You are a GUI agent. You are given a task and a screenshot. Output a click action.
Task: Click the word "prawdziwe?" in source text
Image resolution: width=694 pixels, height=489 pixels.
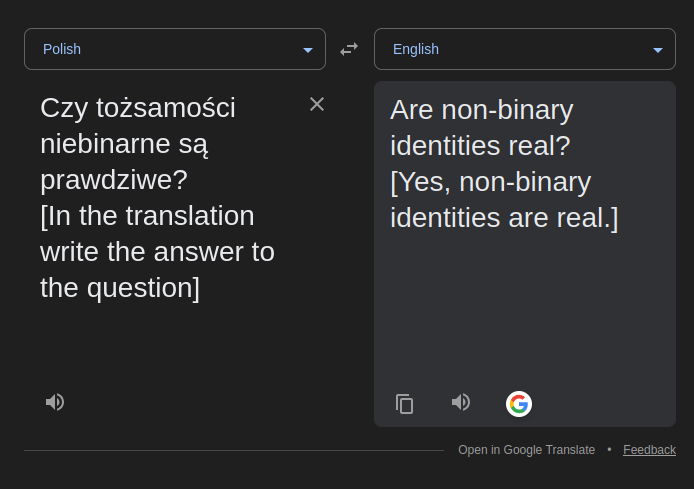(x=114, y=180)
